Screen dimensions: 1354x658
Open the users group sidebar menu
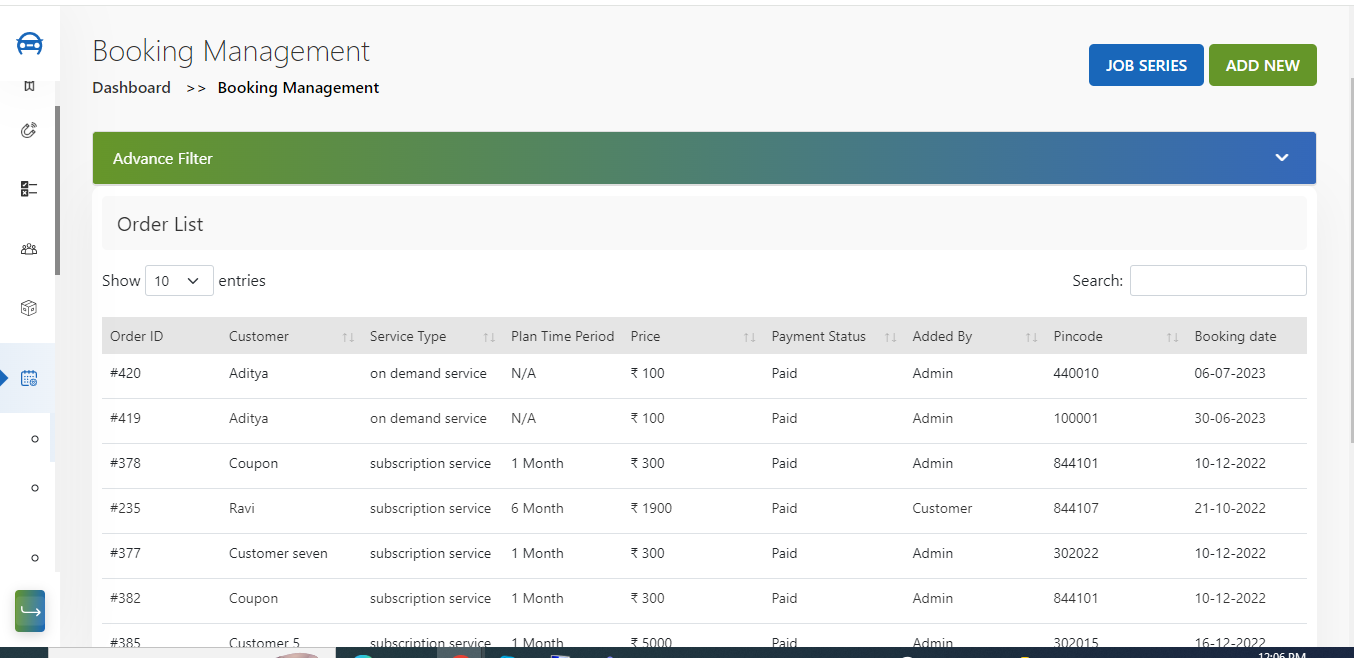coord(29,249)
